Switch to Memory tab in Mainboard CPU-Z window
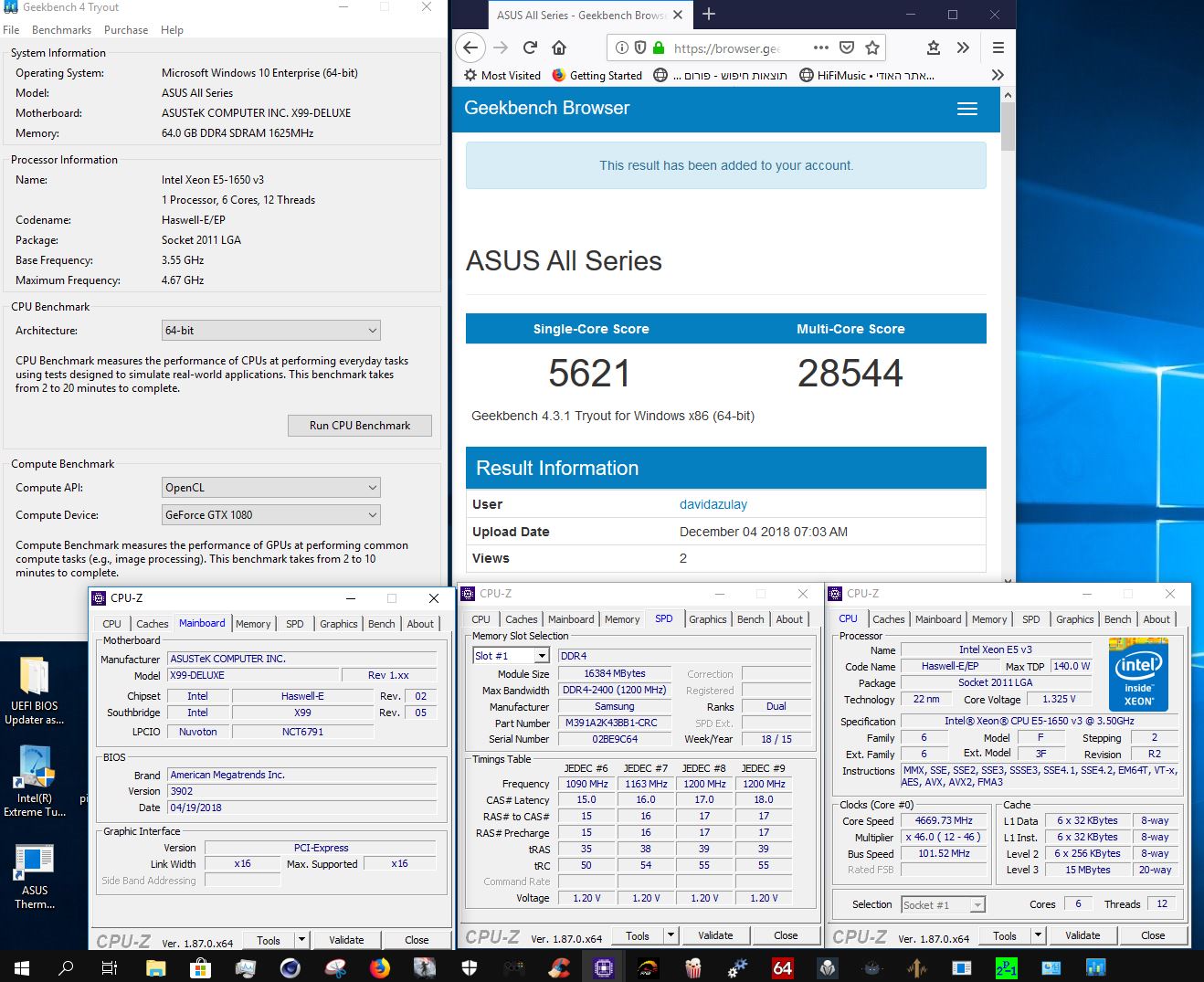1204x982 pixels. coord(253,624)
